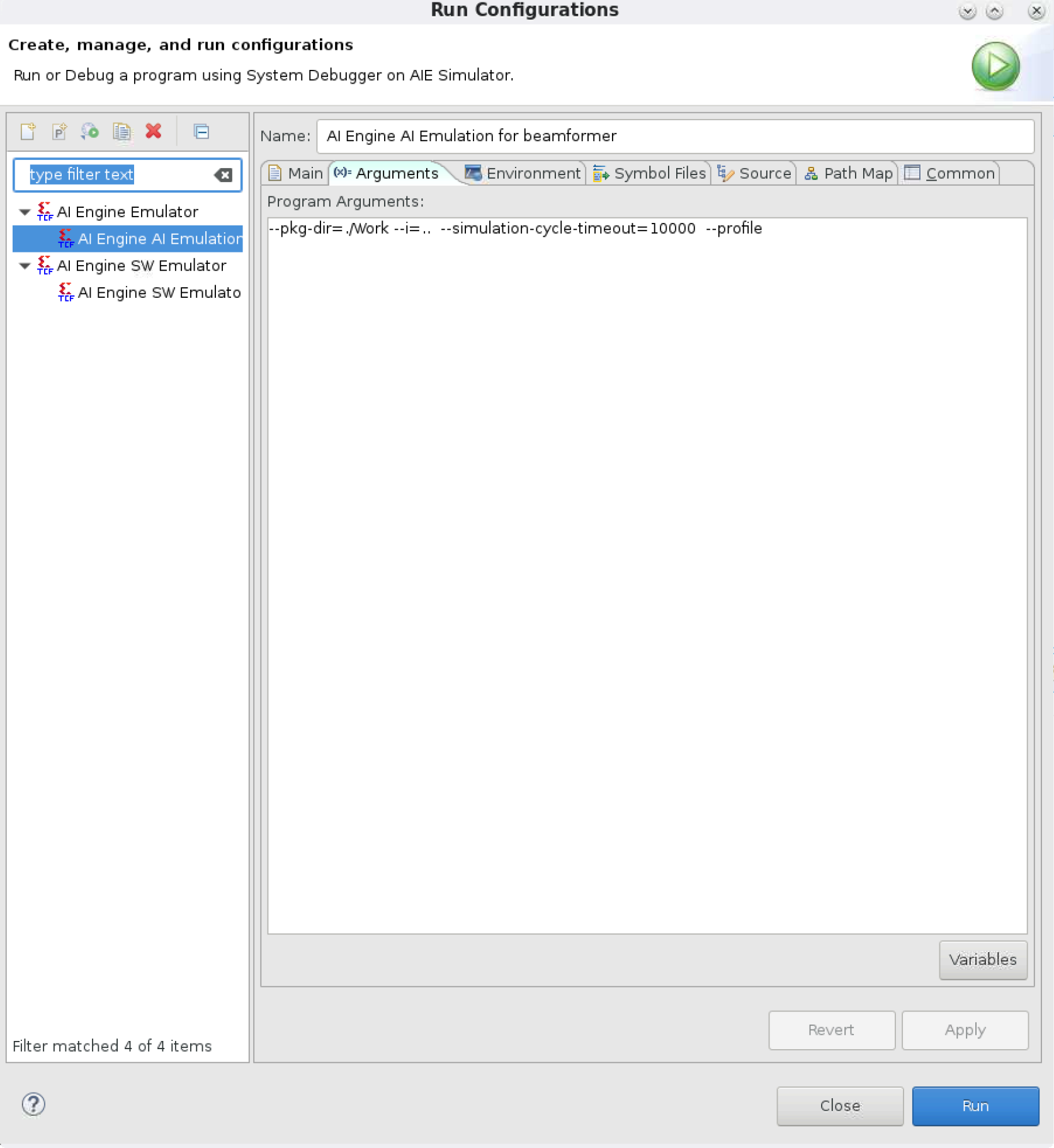This screenshot has height=1148, width=1054.
Task: Switch to the Main tab
Action: [296, 174]
